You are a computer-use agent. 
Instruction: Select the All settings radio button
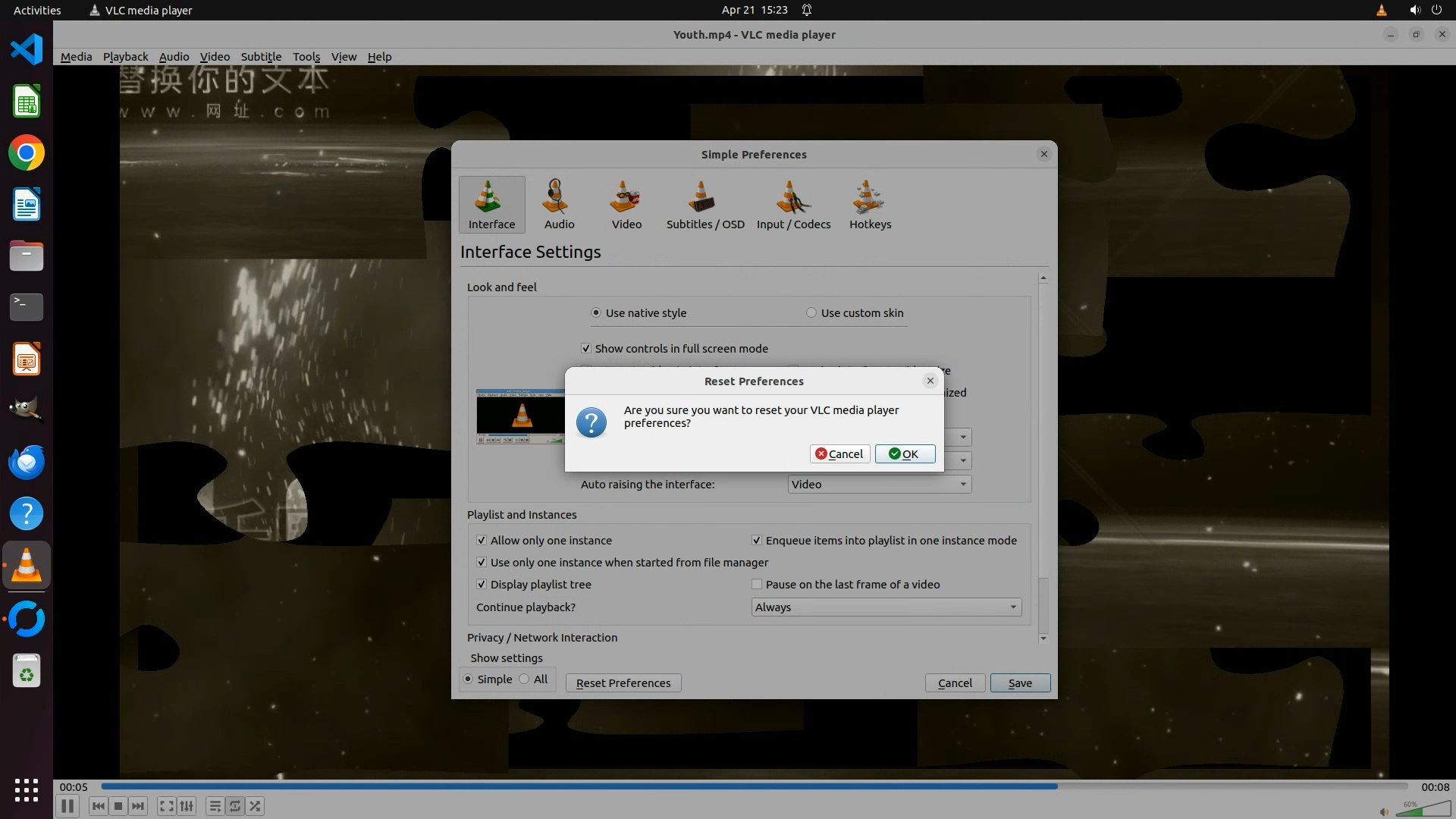525,679
